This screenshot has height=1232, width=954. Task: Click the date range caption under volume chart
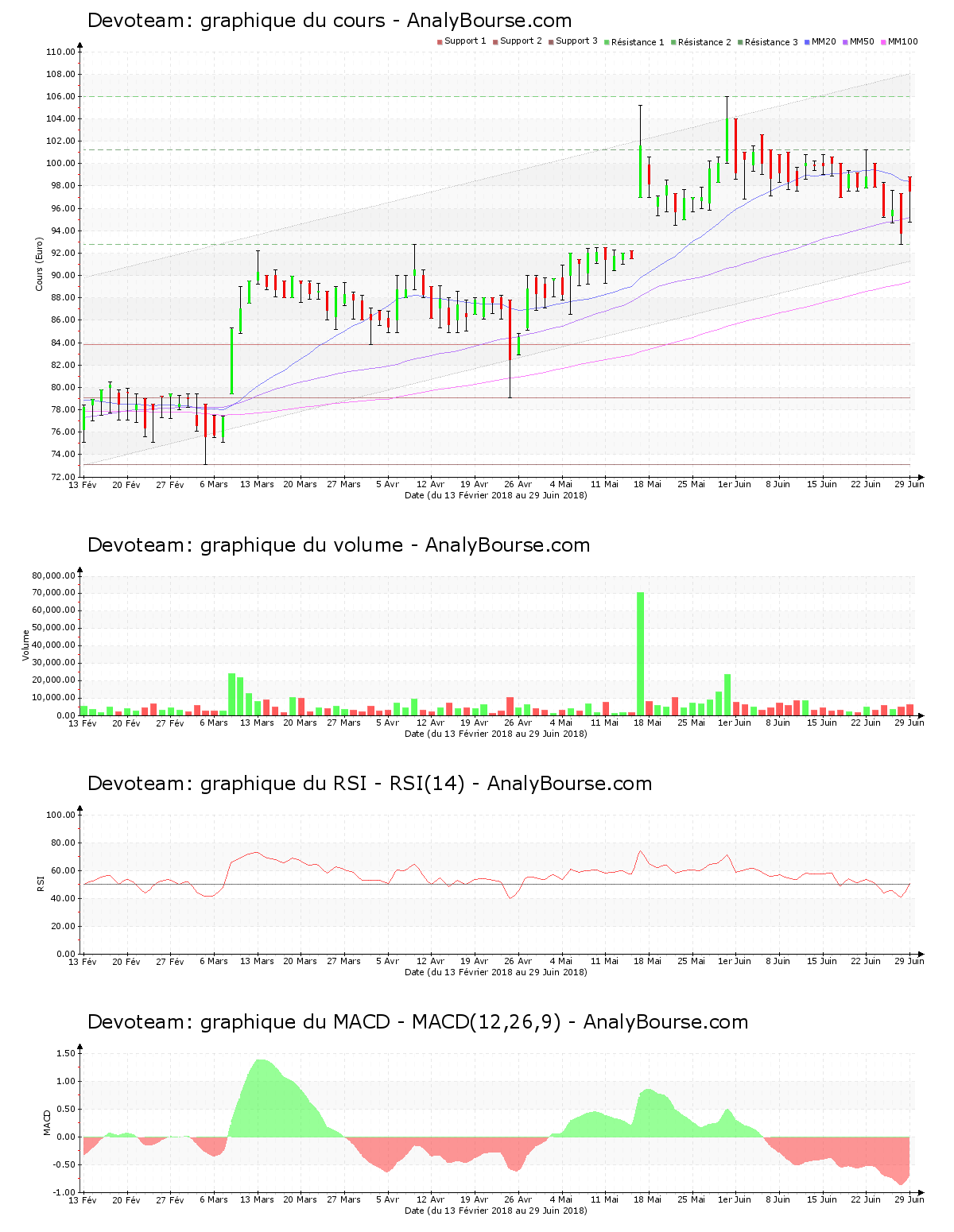click(496, 734)
